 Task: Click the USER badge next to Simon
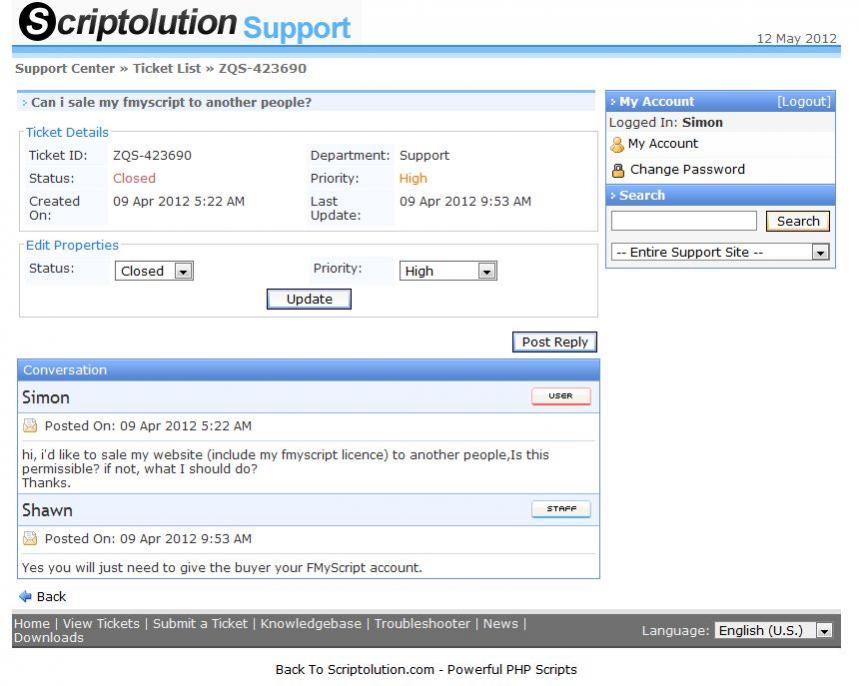[x=560, y=396]
